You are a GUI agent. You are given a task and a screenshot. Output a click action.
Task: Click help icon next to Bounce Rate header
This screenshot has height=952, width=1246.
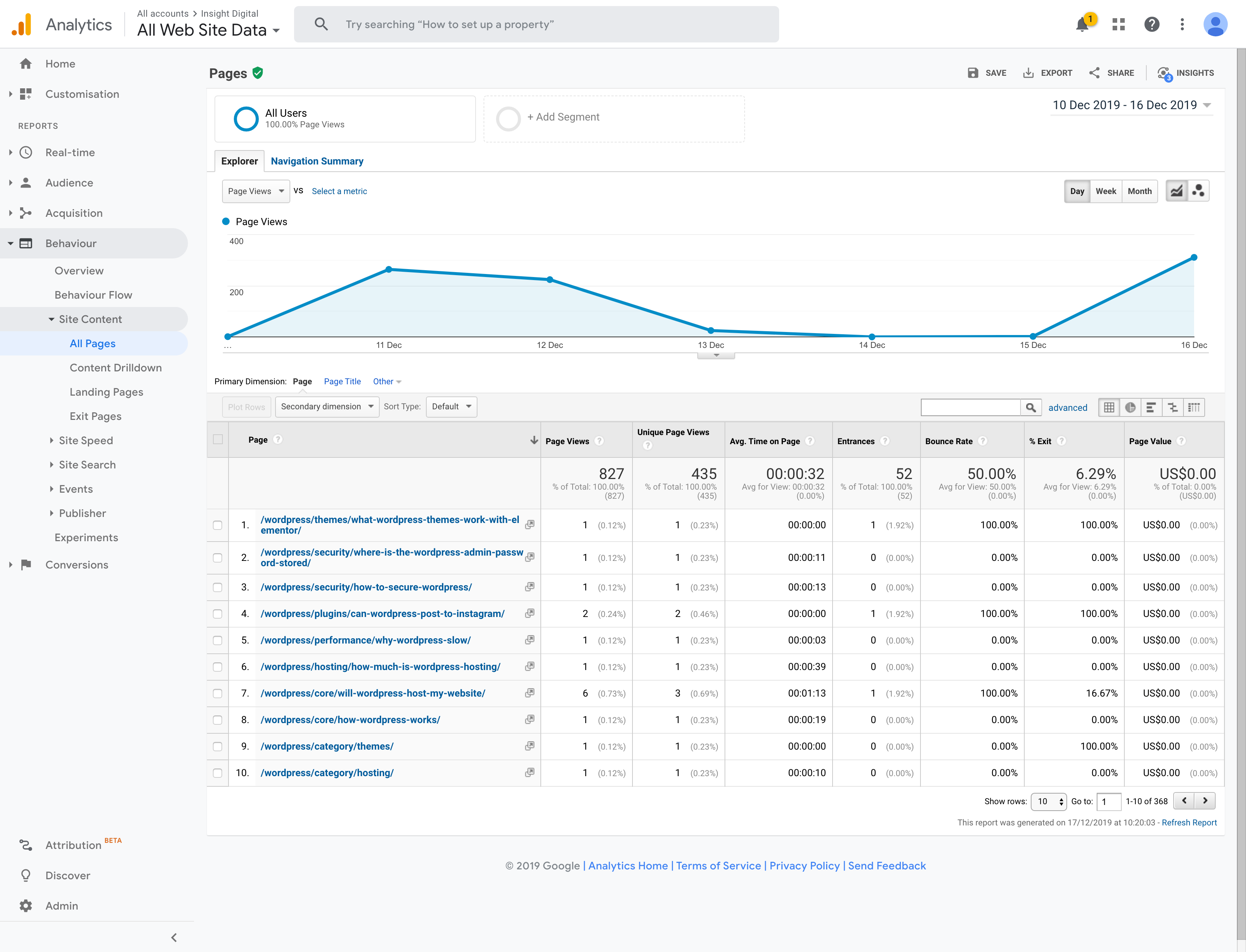983,441
